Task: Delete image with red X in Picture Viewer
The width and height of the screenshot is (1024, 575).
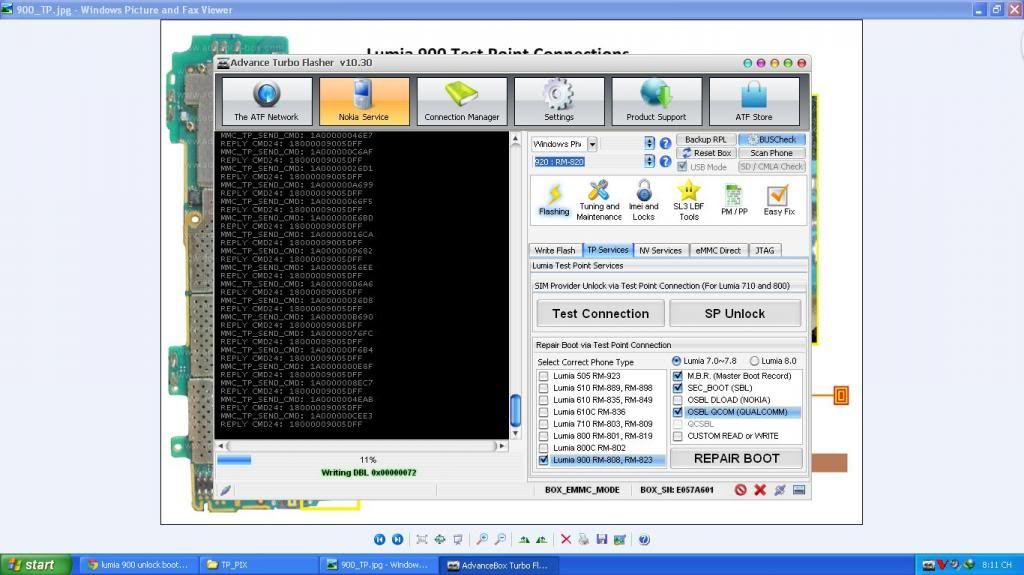Action: pyautogui.click(x=566, y=539)
